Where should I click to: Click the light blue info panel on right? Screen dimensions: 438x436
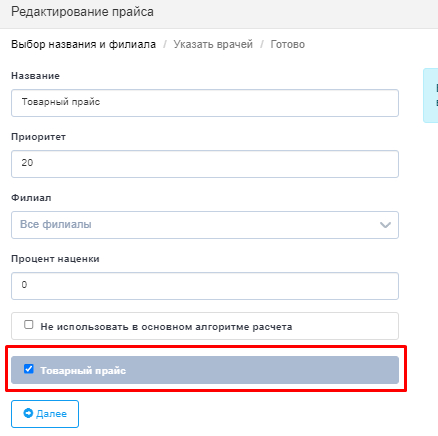point(431,95)
